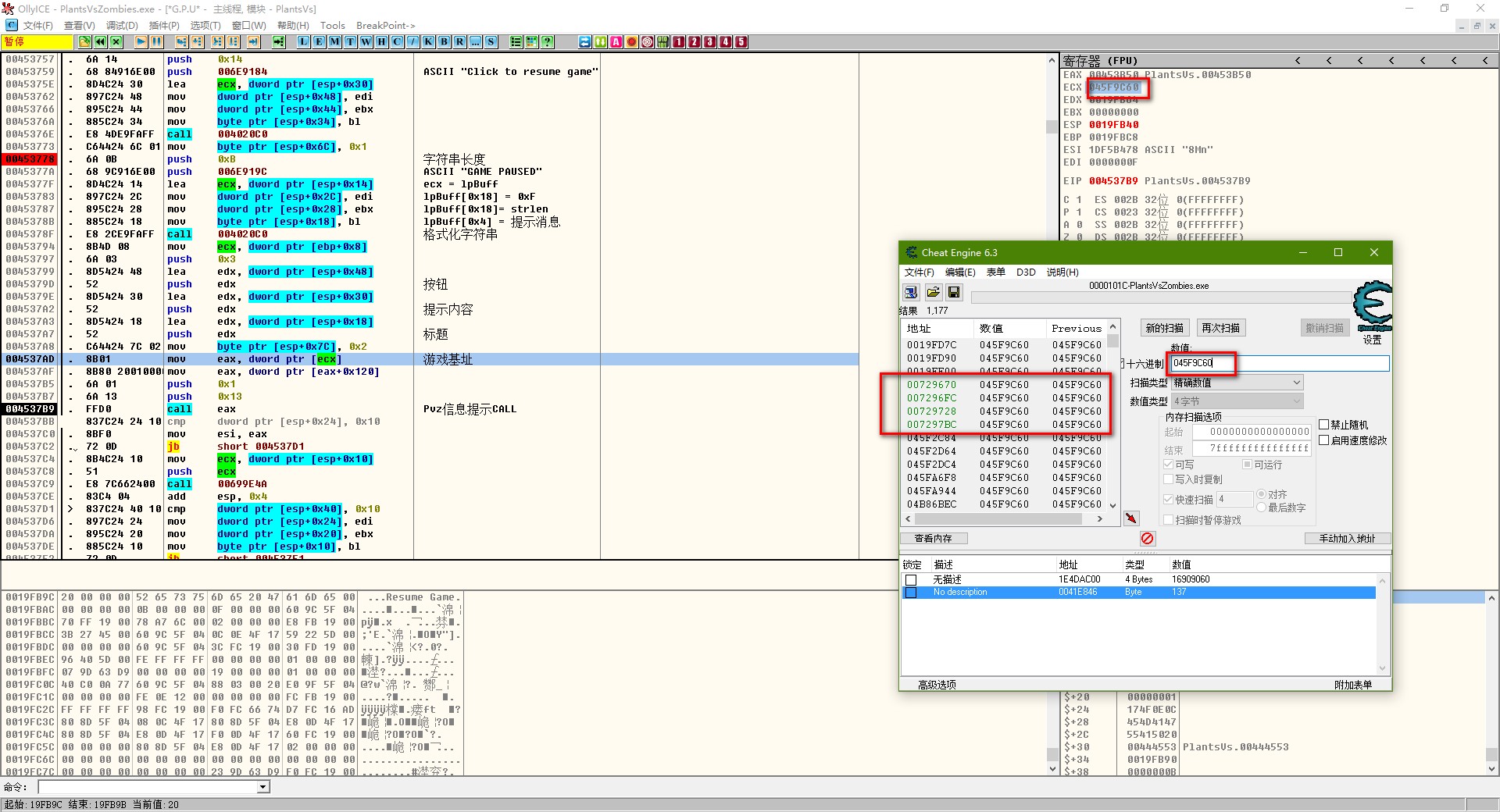Select result address 00729670 in Cheat Engine
The height and width of the screenshot is (812, 1500).
pos(931,385)
